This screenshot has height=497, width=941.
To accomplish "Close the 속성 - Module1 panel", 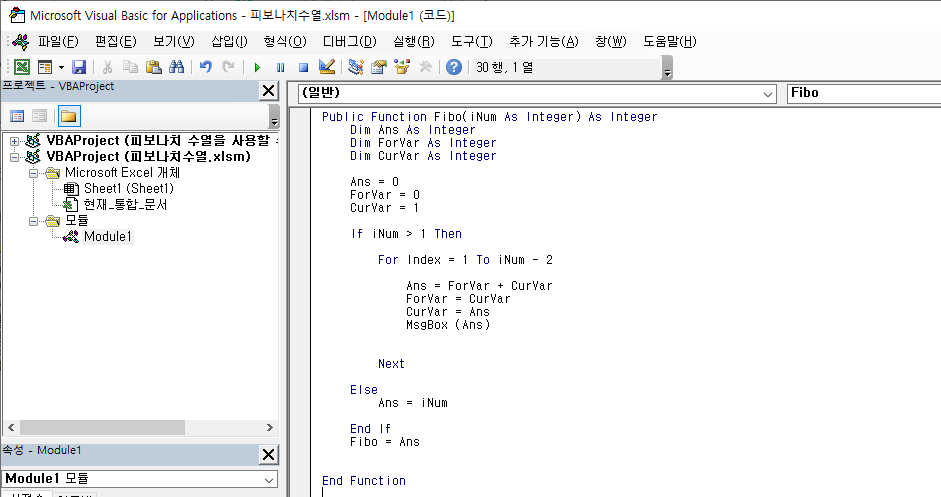I will pos(269,454).
